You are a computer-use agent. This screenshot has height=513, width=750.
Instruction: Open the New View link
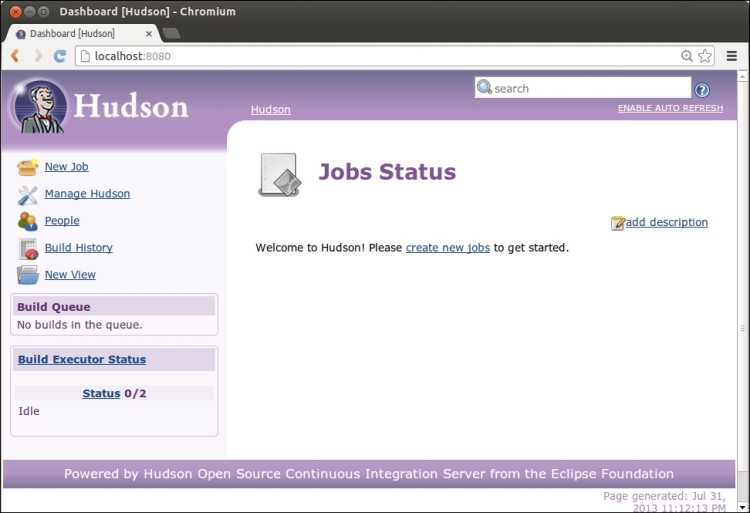[70, 274]
